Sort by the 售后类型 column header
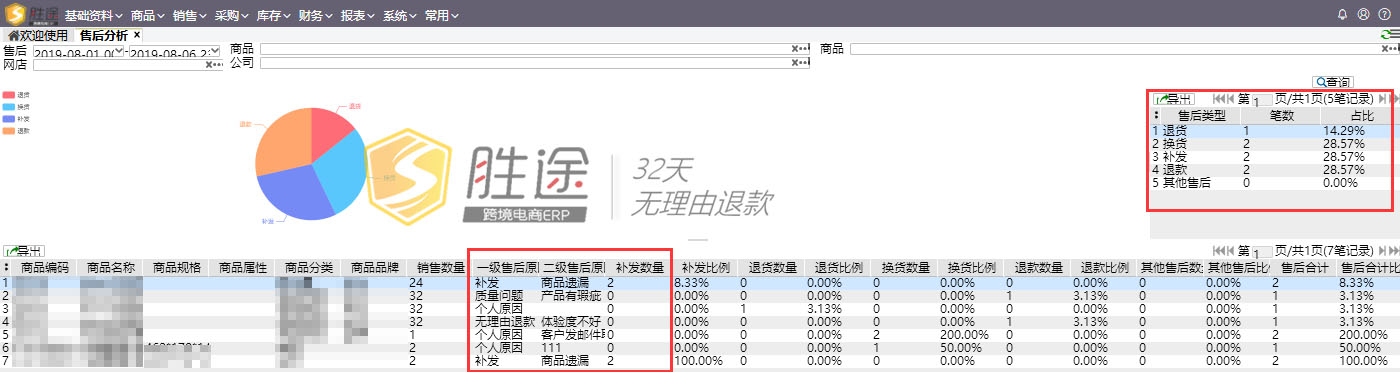The height and width of the screenshot is (372, 1400). coord(1201,115)
